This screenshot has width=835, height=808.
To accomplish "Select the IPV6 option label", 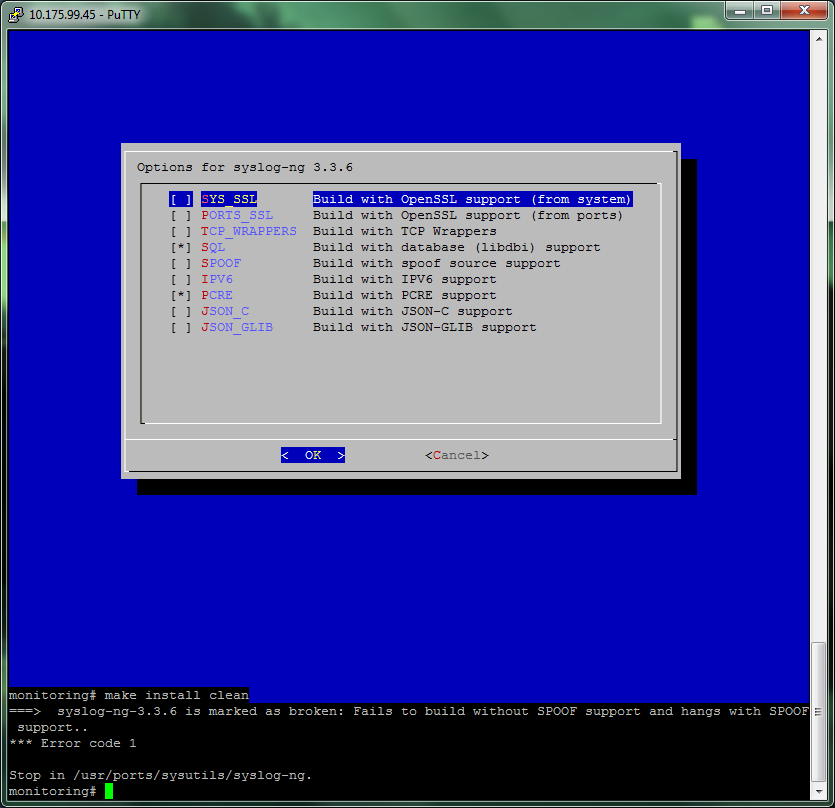I will (217, 279).
